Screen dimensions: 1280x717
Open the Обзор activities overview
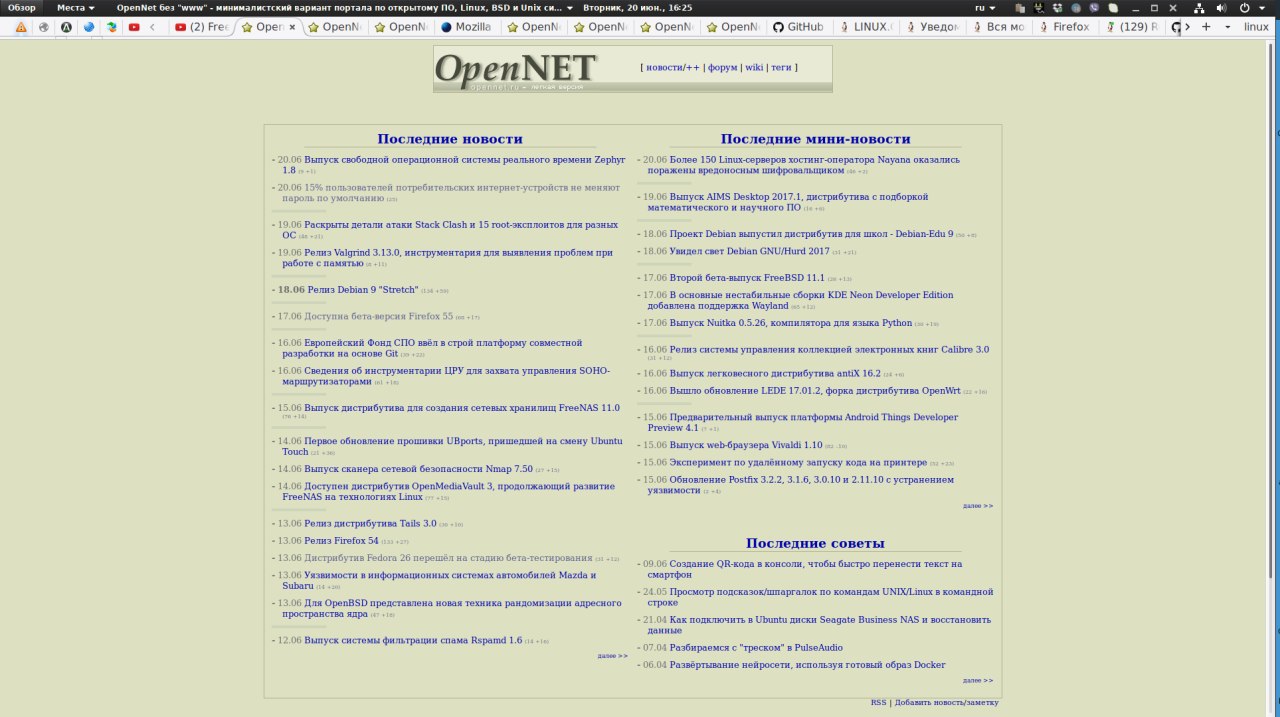point(22,7)
